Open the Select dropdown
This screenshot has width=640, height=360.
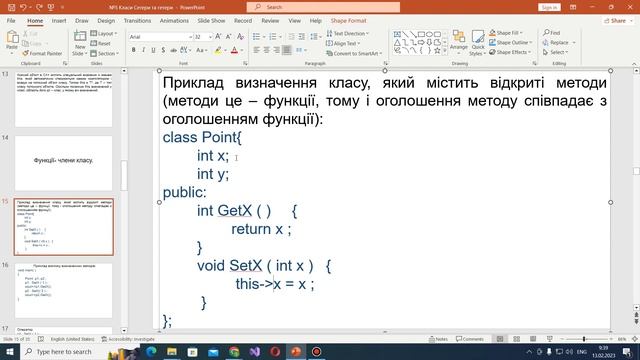tap(556, 52)
